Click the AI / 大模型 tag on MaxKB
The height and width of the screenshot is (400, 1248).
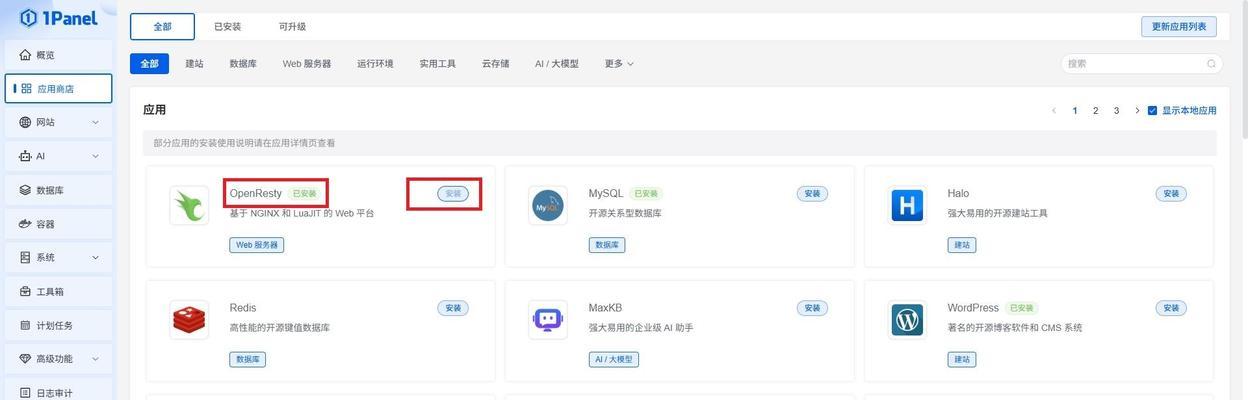pyautogui.click(x=613, y=359)
